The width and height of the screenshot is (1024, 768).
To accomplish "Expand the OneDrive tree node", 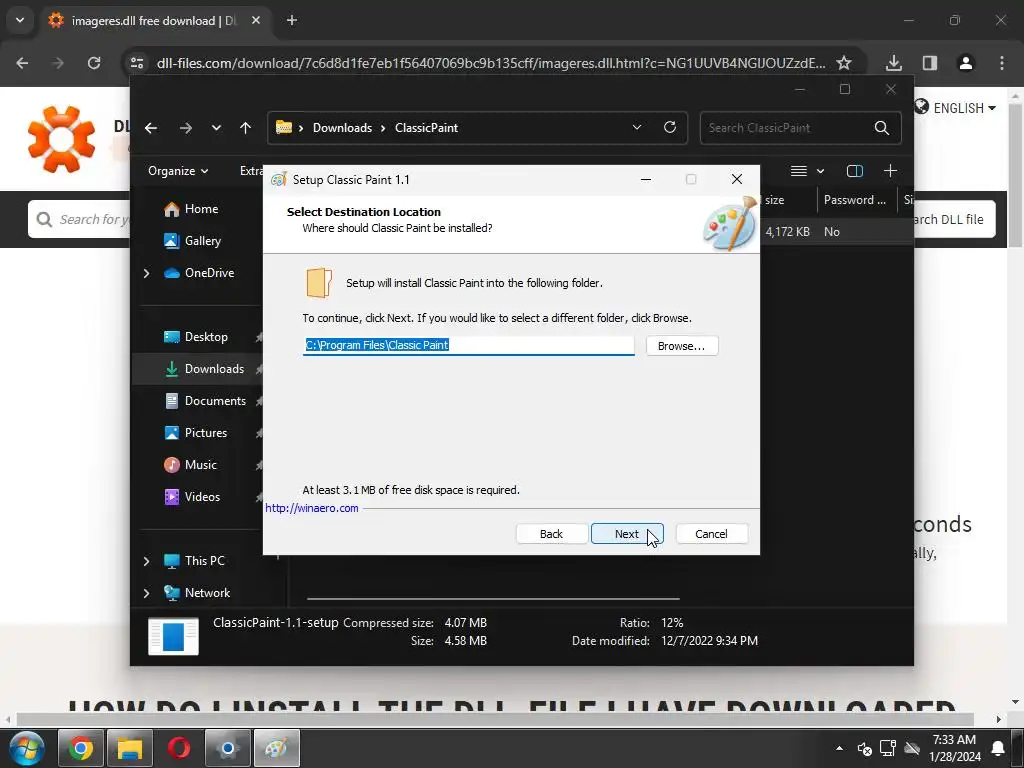I will pos(146,273).
